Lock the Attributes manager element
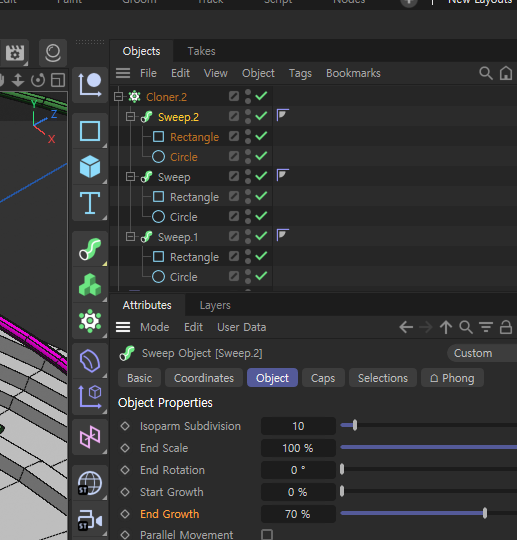This screenshot has width=517, height=540. (506, 327)
